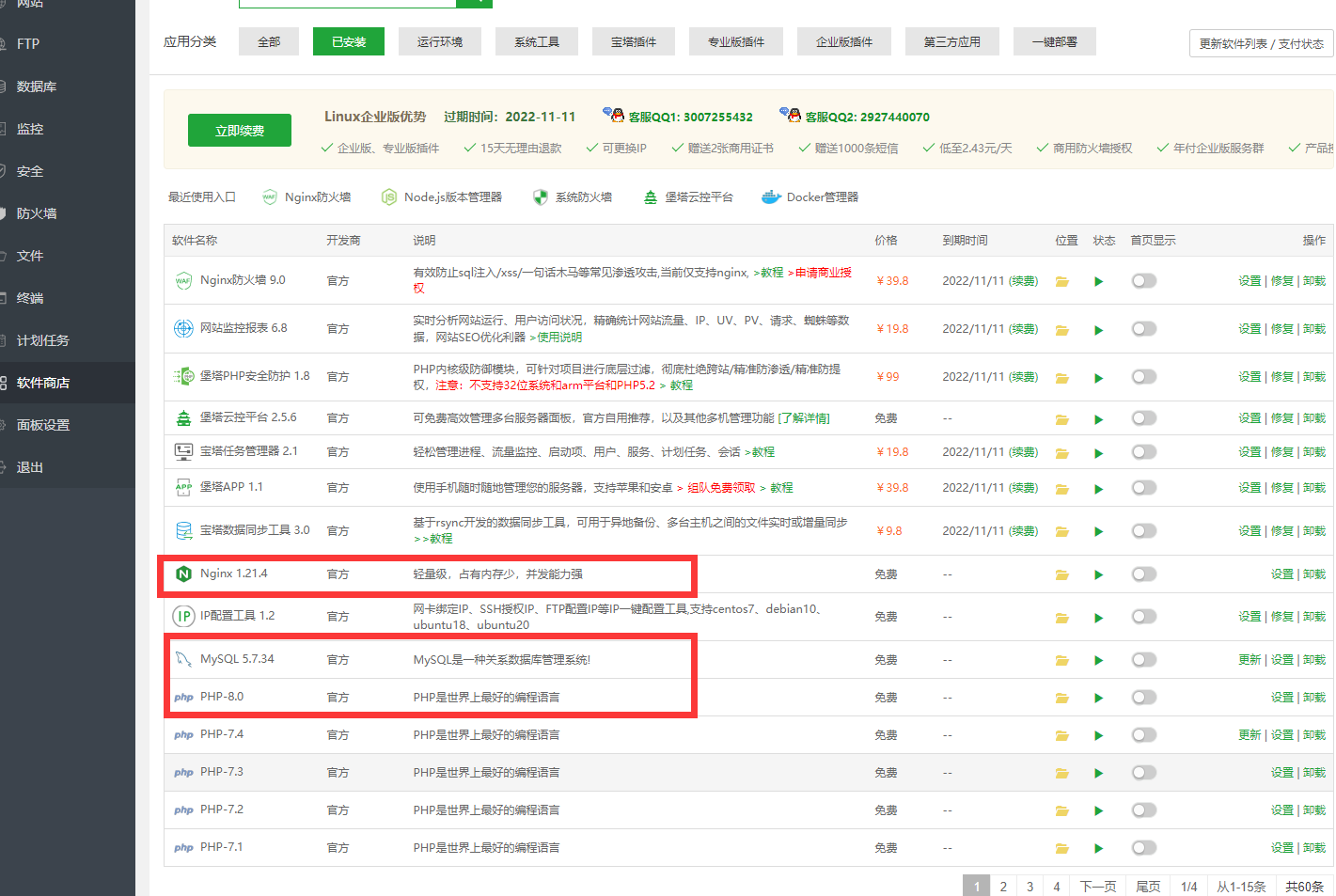Screen dimensions: 1336x896
Task: Select the 系统工具 category tab
Action: tap(537, 42)
